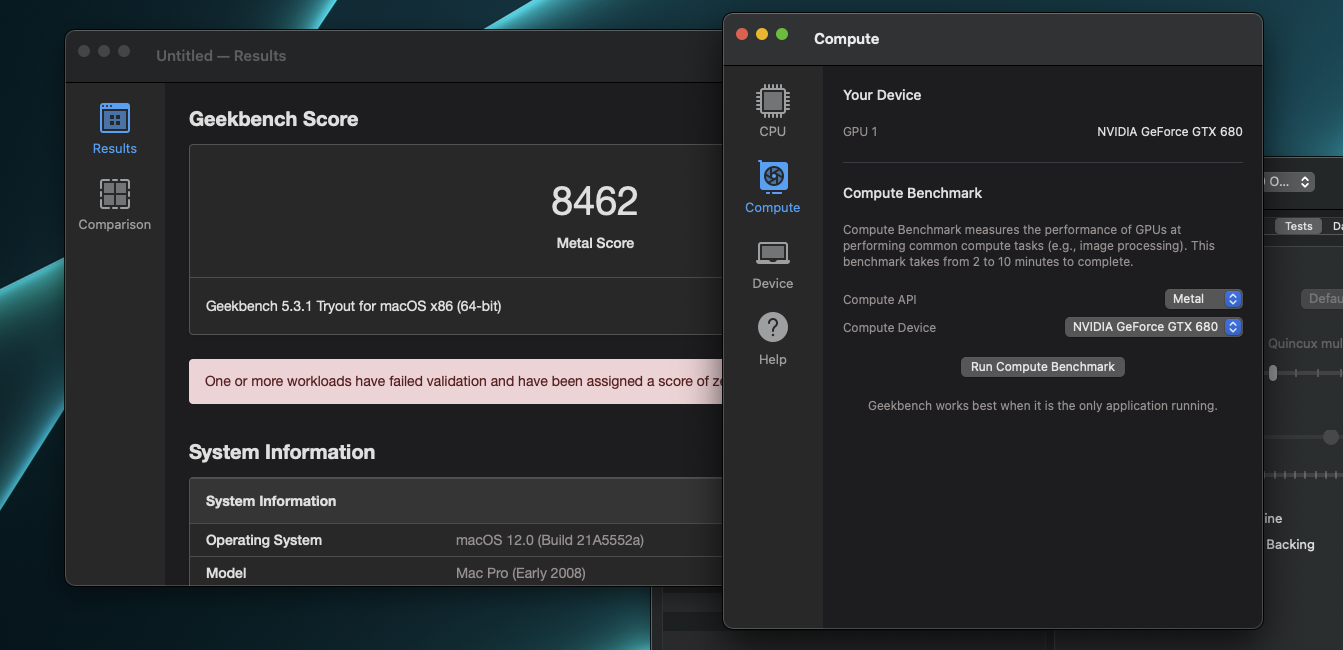Switch to the Tests tab in background window

[1298, 226]
